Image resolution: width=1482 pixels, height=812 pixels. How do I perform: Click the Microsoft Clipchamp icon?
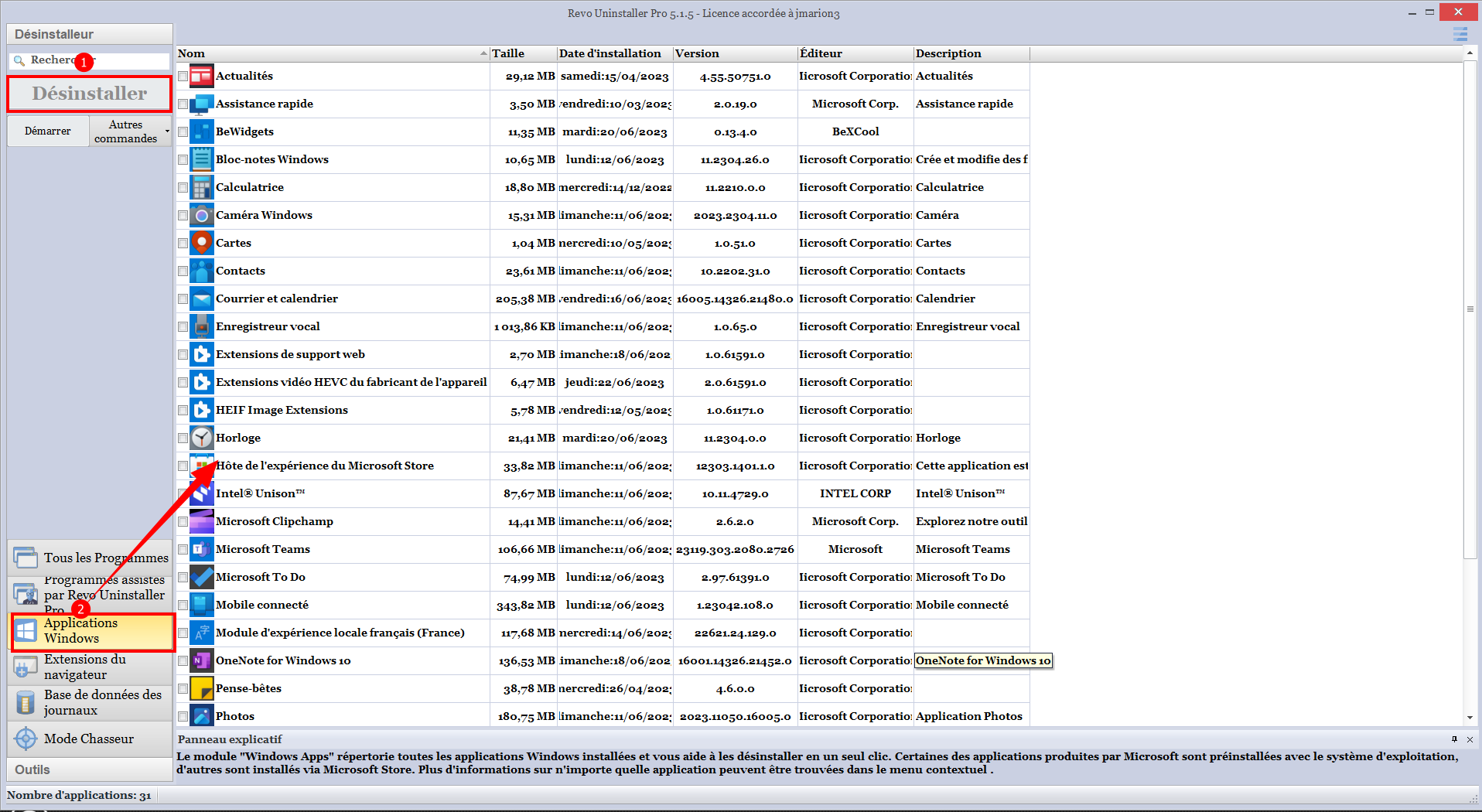202,521
